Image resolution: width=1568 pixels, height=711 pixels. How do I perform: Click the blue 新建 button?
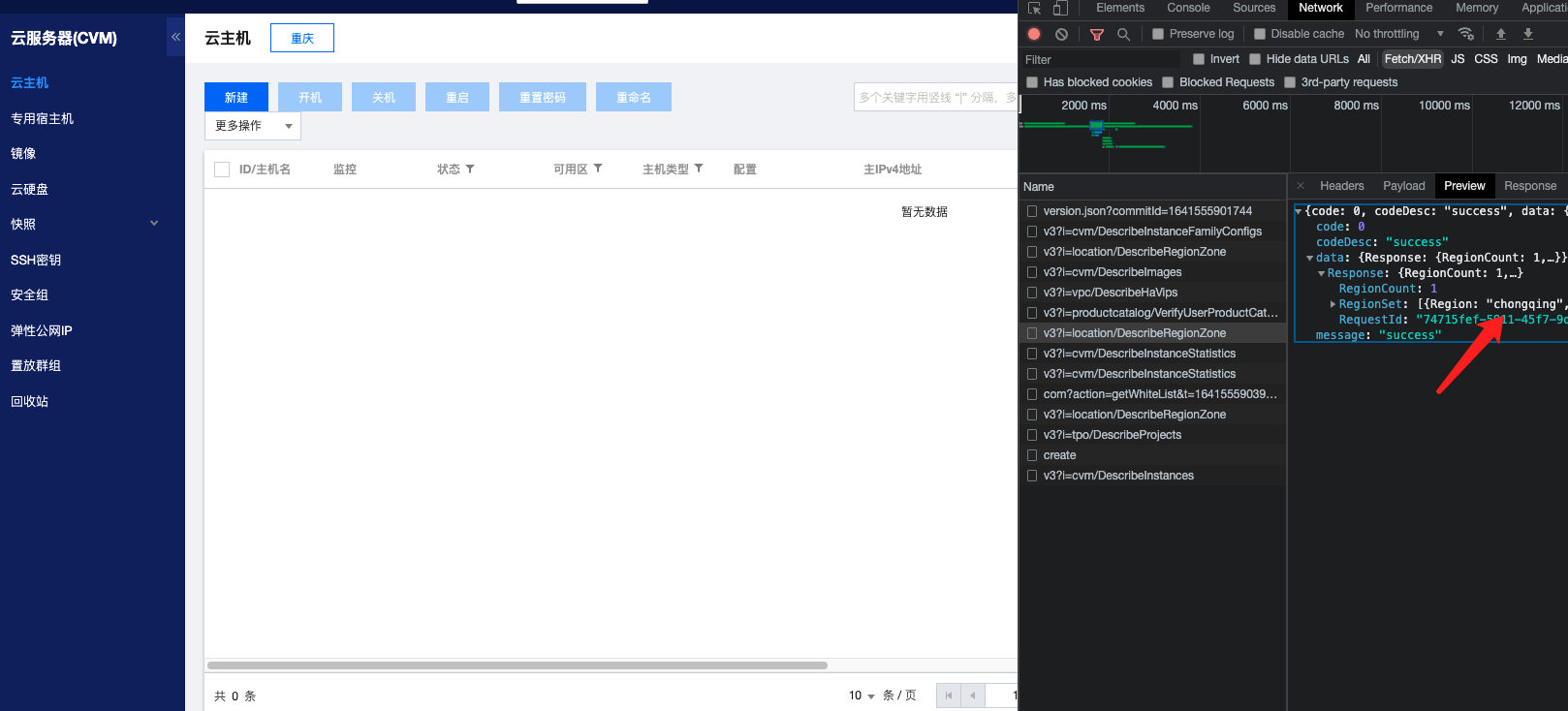236,97
